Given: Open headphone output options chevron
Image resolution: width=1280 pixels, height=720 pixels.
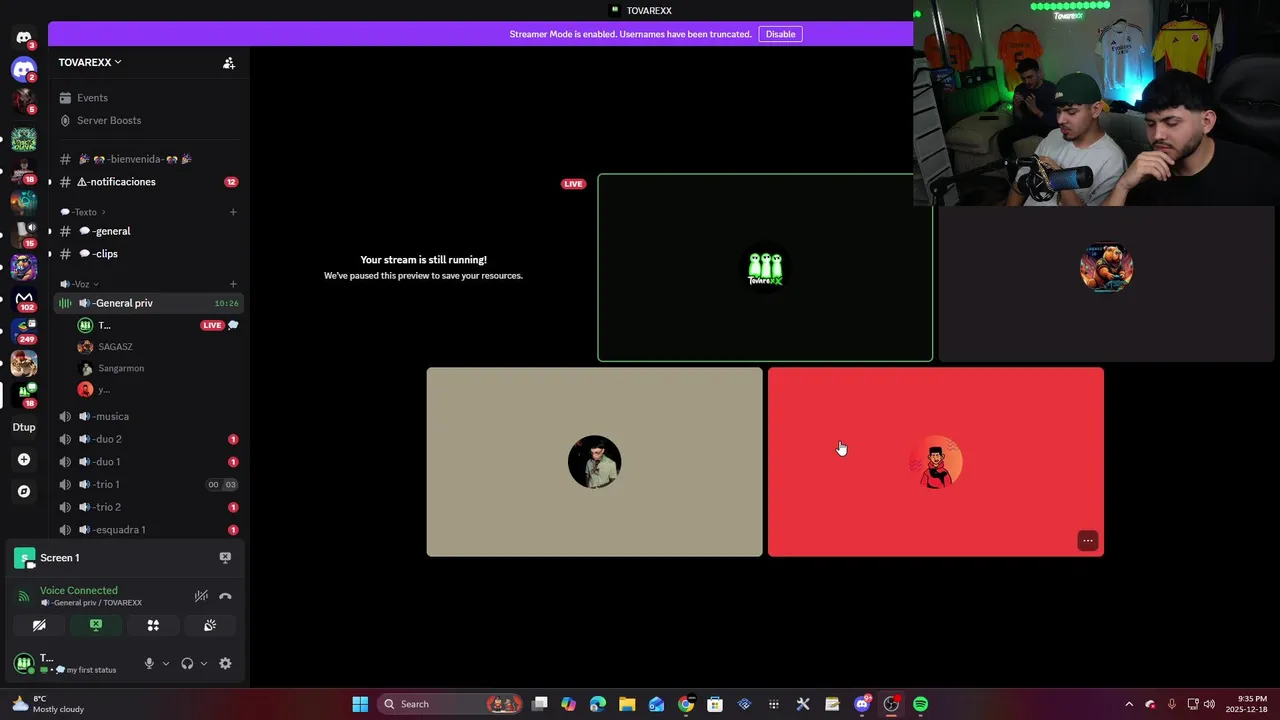Looking at the screenshot, I should 204,663.
